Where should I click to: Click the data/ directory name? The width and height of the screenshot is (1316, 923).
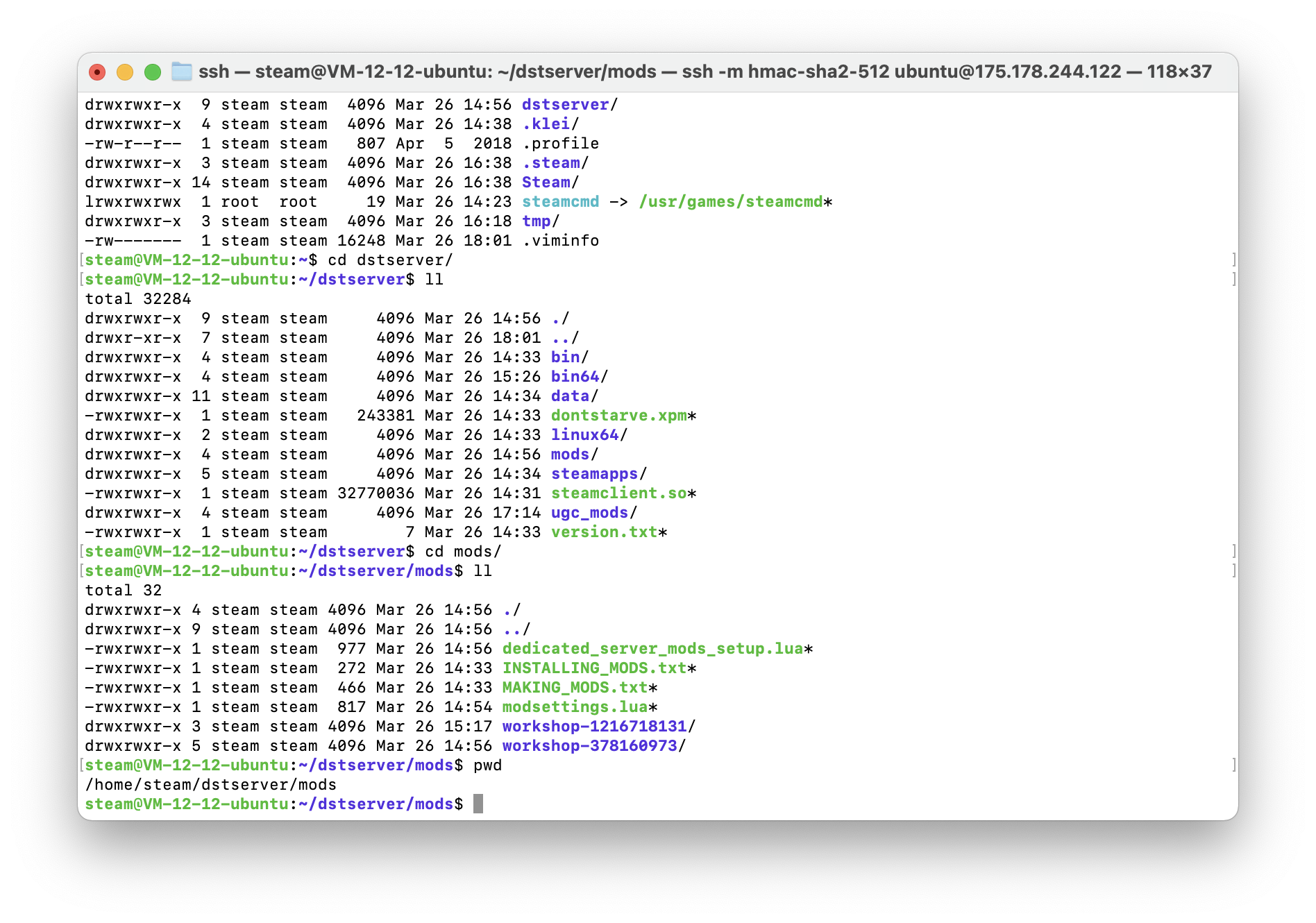pos(575,396)
